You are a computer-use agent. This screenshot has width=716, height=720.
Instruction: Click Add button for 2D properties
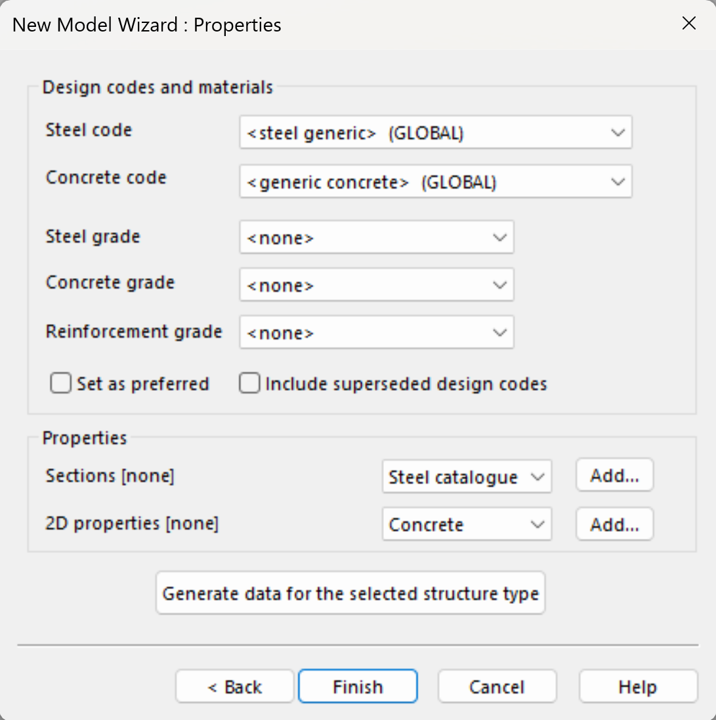click(614, 524)
